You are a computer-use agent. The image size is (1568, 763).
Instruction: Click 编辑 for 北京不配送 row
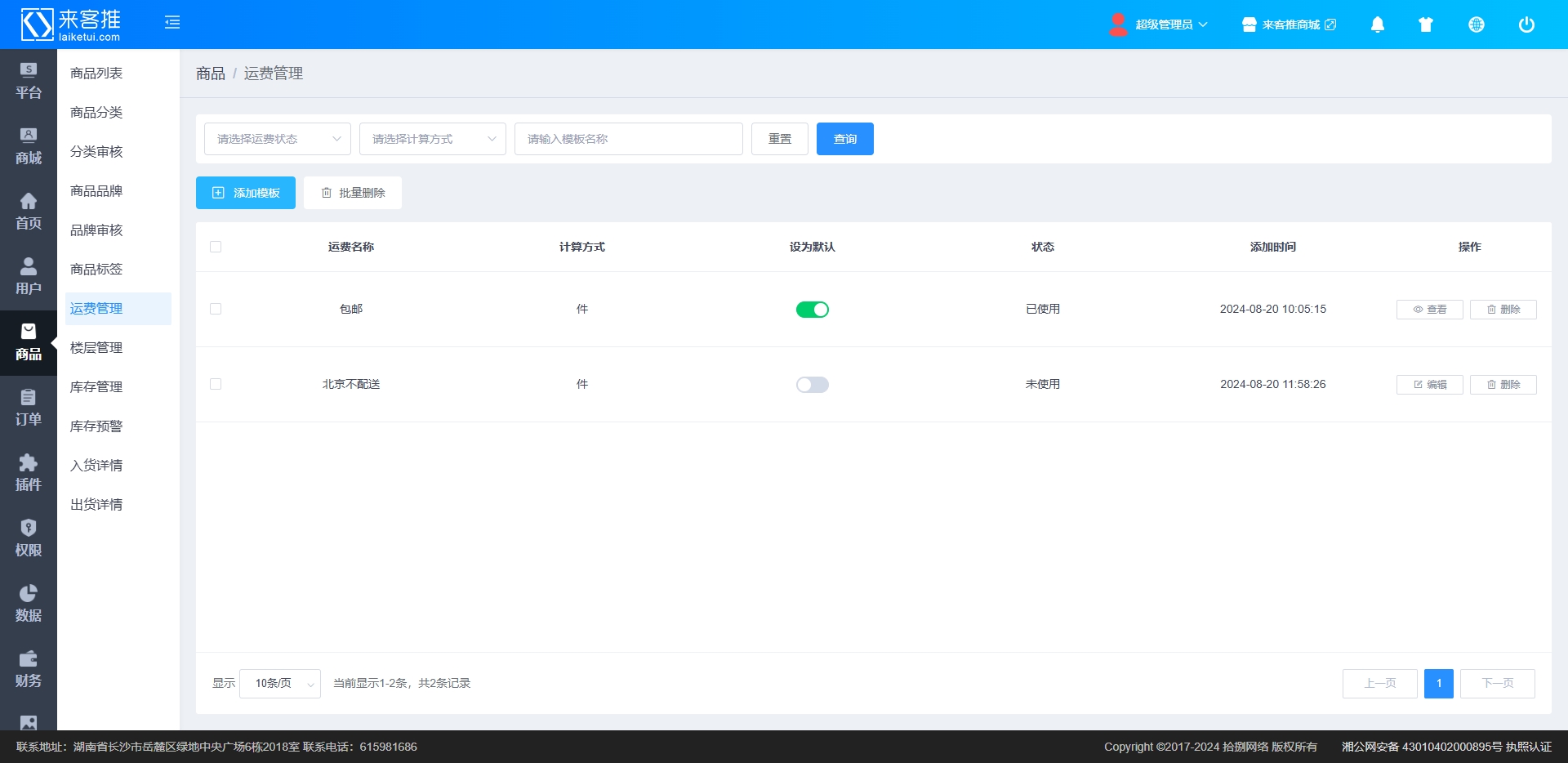coord(1429,385)
